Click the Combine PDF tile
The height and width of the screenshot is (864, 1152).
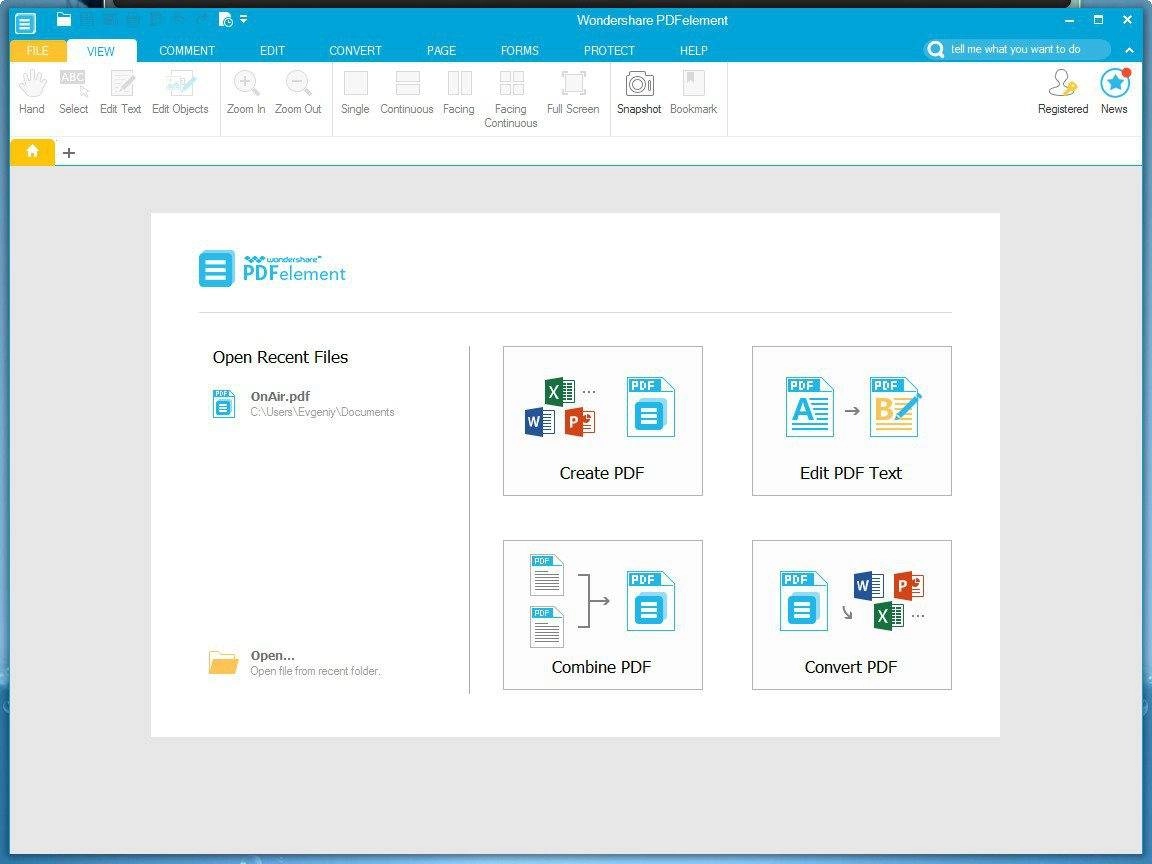coord(602,615)
